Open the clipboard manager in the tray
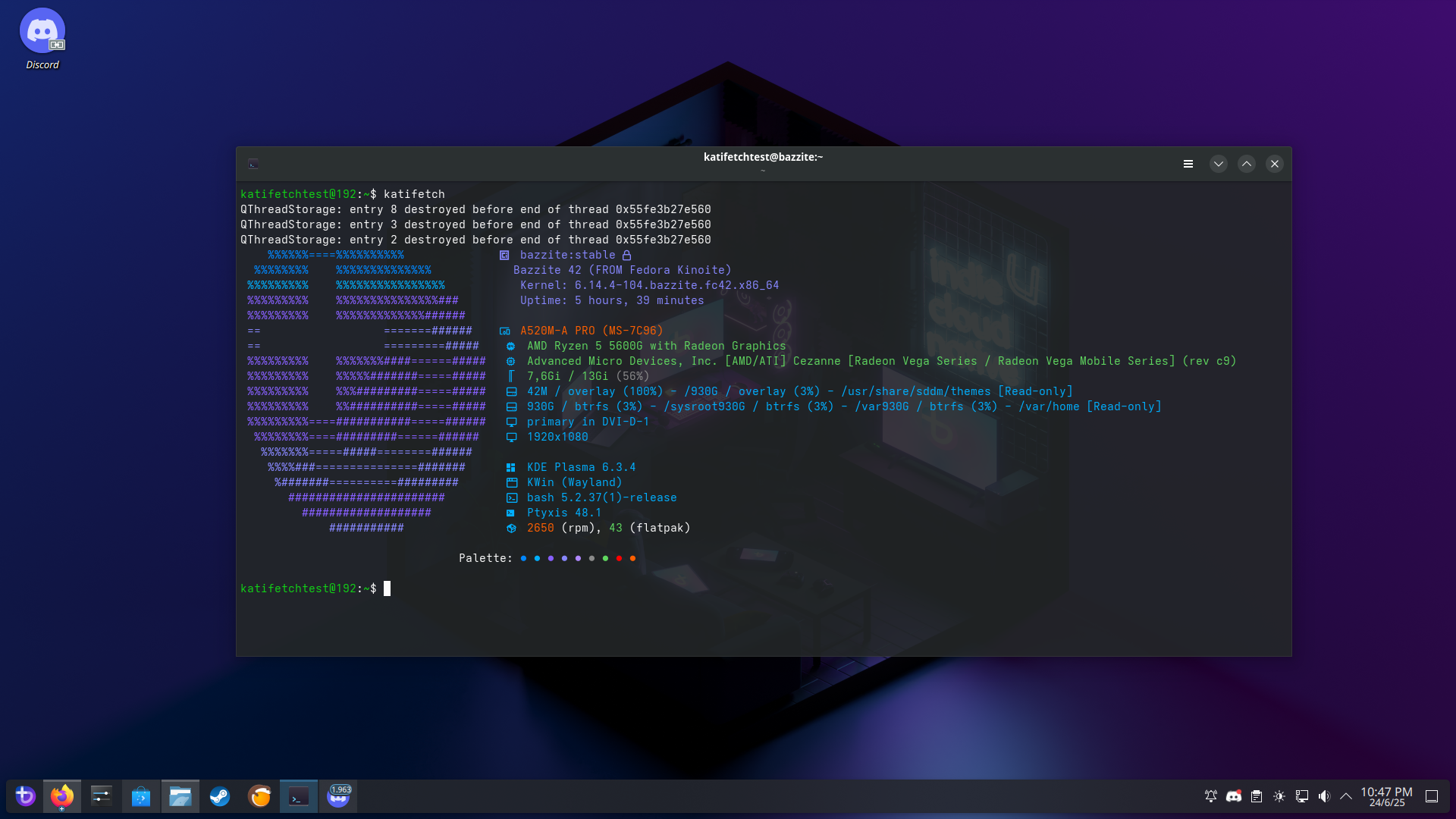The image size is (1456, 819). [1257, 796]
